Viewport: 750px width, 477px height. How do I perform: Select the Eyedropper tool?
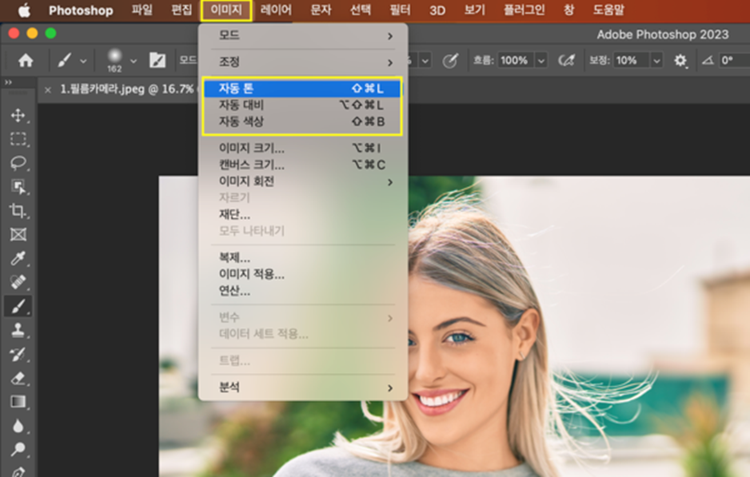(x=18, y=259)
